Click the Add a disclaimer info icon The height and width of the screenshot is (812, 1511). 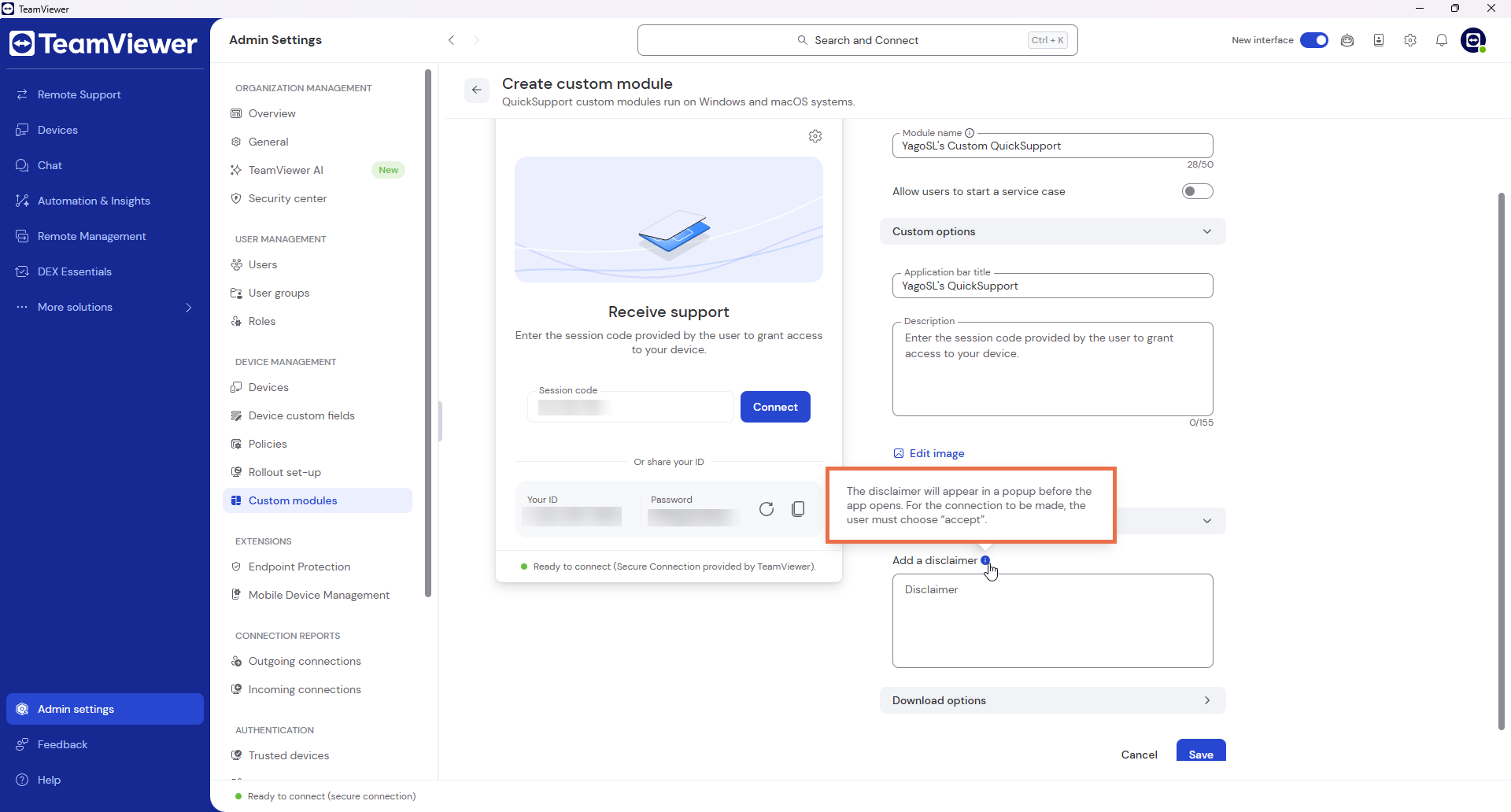pyautogui.click(x=985, y=560)
